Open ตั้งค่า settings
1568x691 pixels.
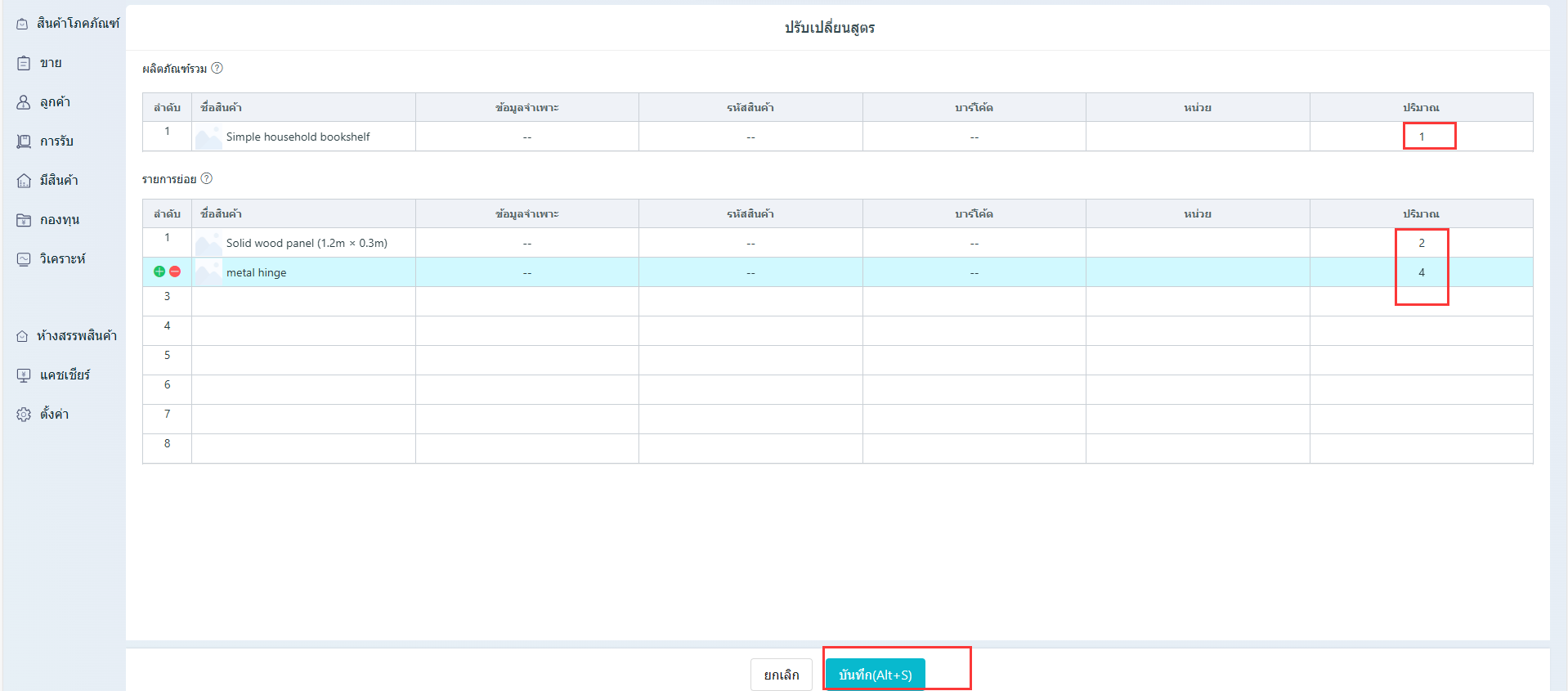(54, 415)
